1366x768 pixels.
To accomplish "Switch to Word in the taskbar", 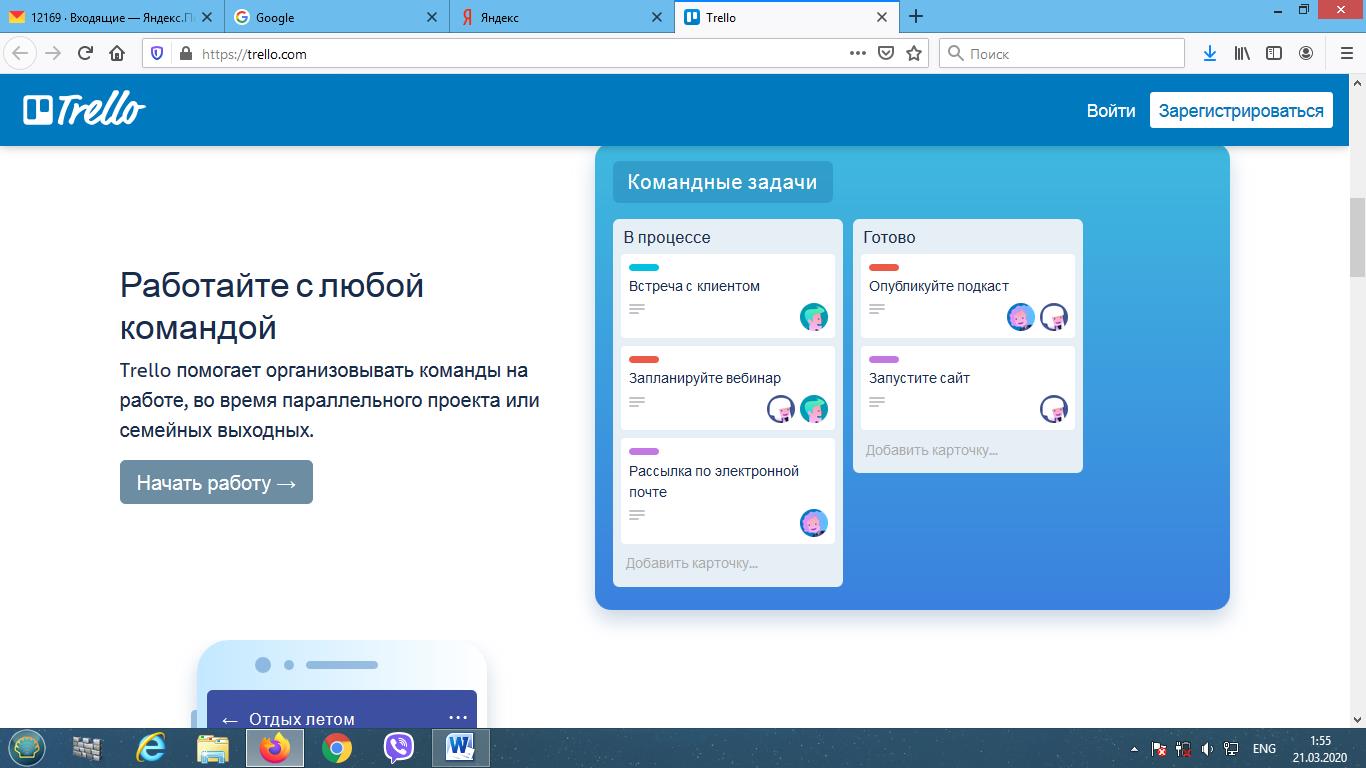I will tap(461, 747).
